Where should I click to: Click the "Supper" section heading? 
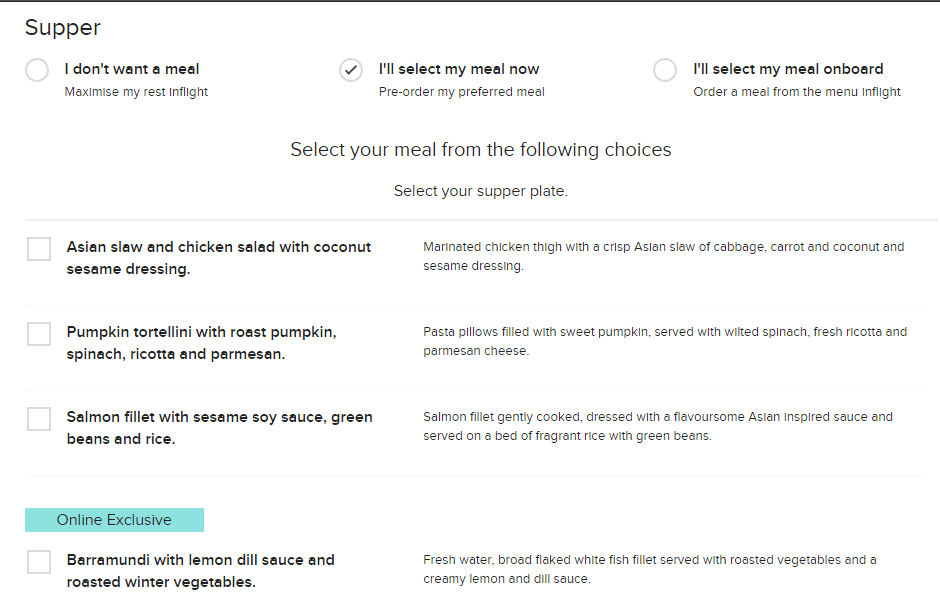[62, 28]
